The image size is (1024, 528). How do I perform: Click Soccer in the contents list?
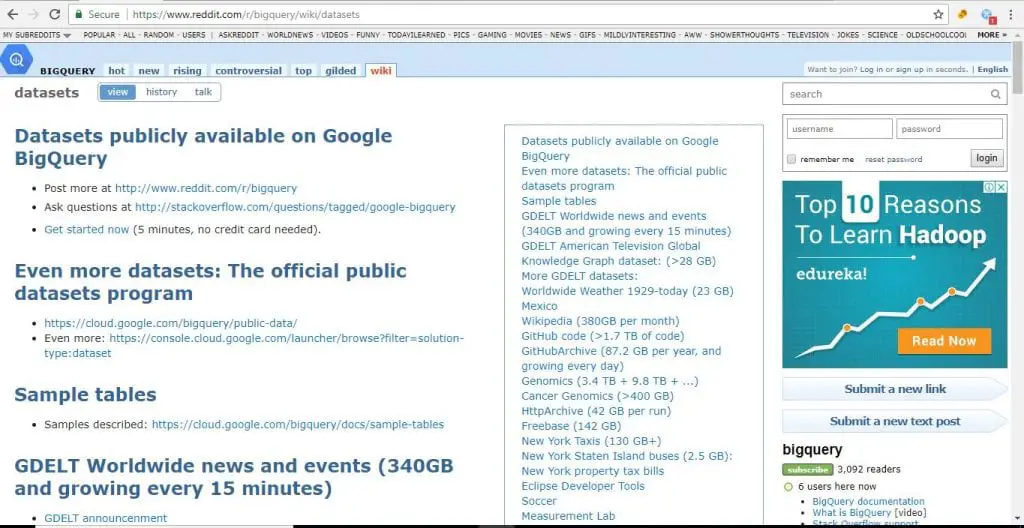539,501
